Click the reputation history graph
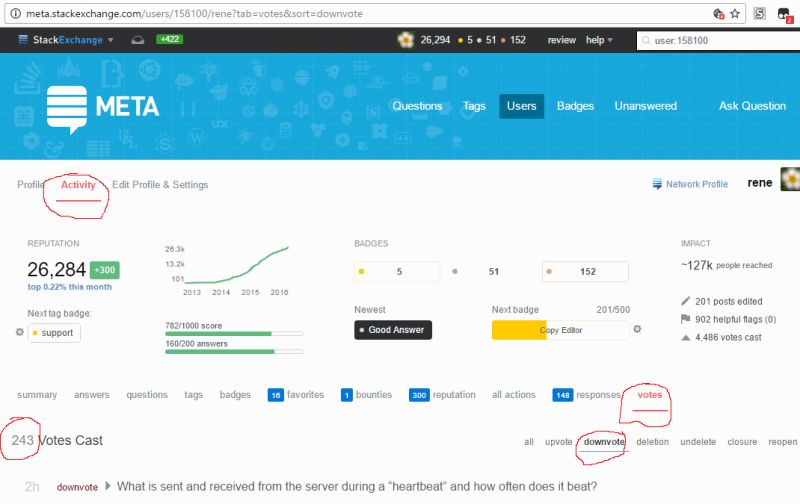The width and height of the screenshot is (800, 504). 227,270
